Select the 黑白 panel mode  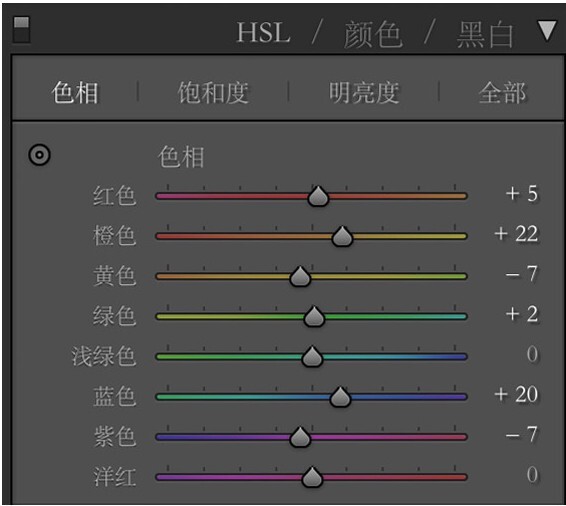tap(485, 34)
